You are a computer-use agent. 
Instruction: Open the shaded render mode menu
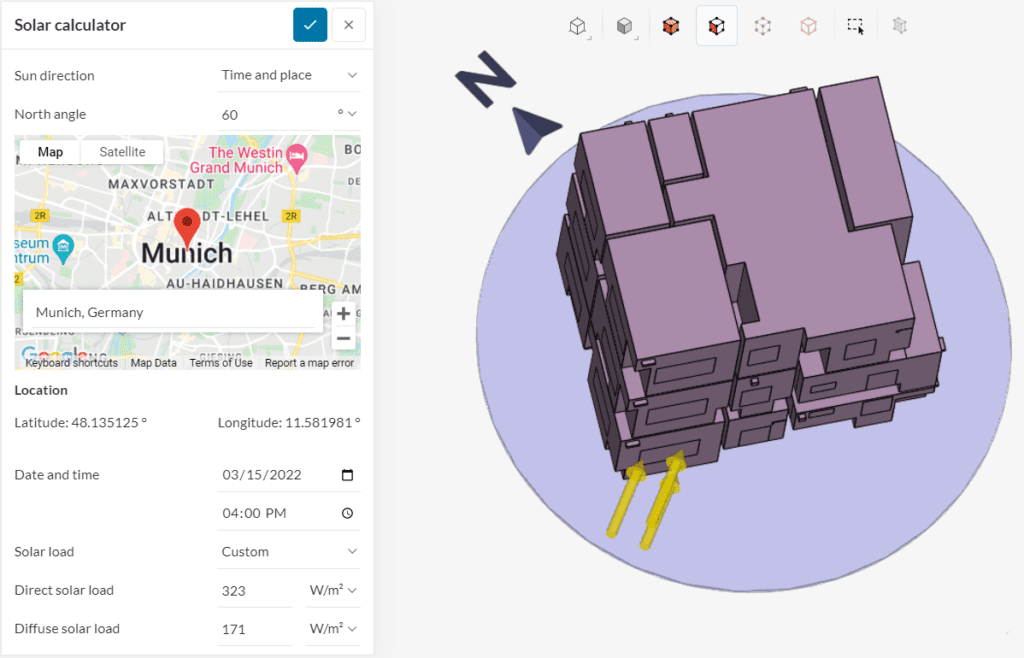pyautogui.click(x=625, y=27)
